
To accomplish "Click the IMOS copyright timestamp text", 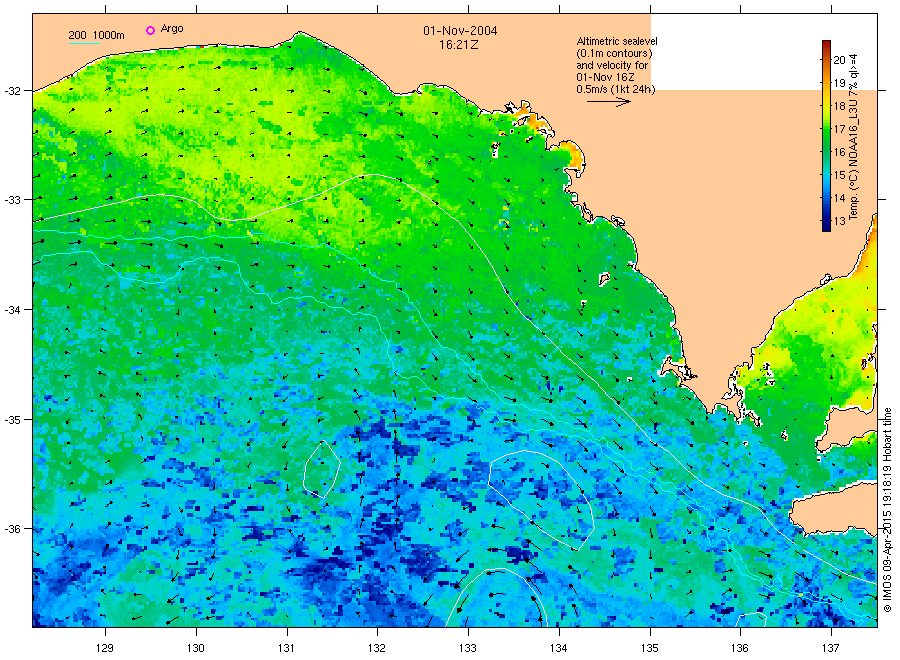I will tap(887, 510).
